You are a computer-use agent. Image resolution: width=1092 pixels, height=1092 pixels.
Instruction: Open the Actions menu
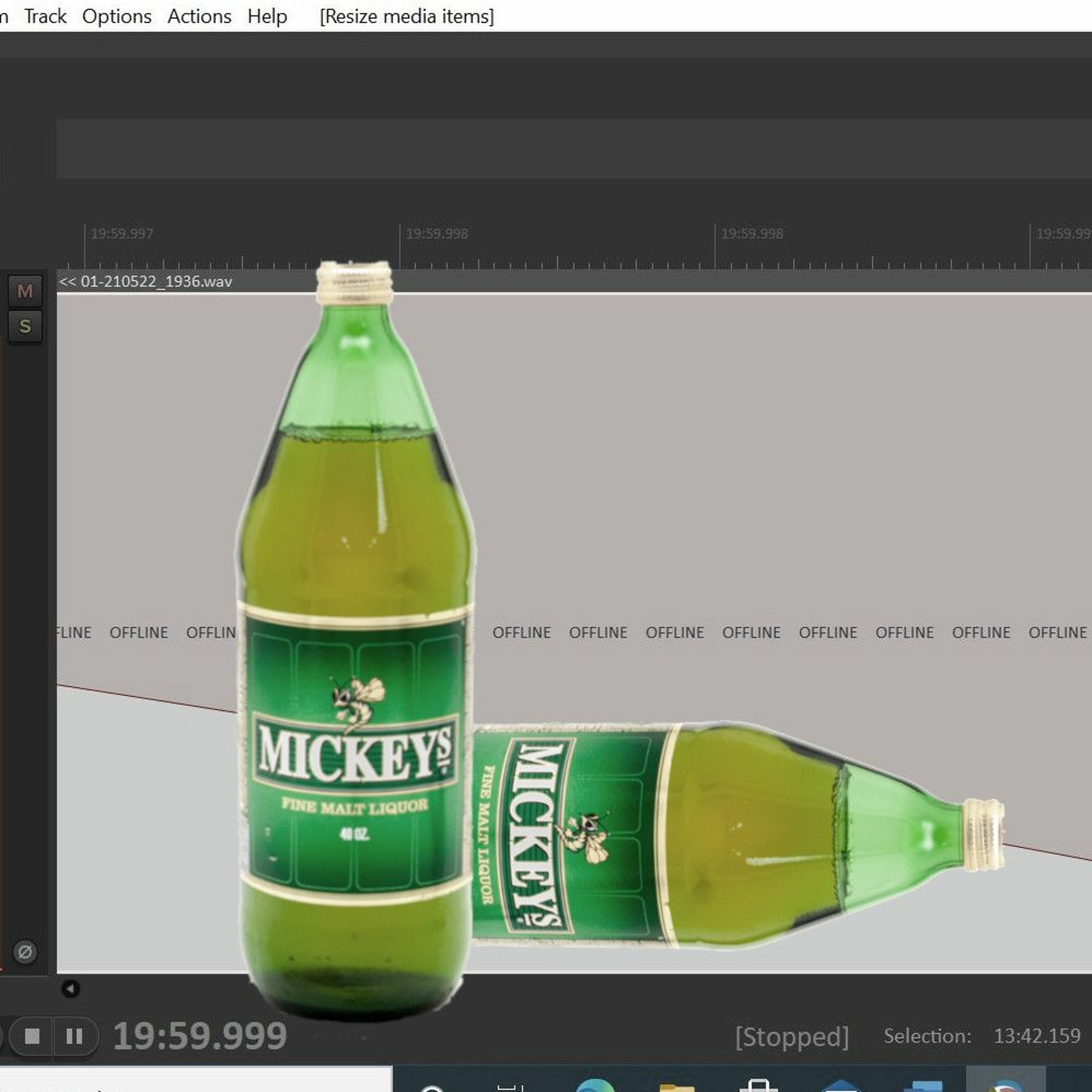point(199,16)
